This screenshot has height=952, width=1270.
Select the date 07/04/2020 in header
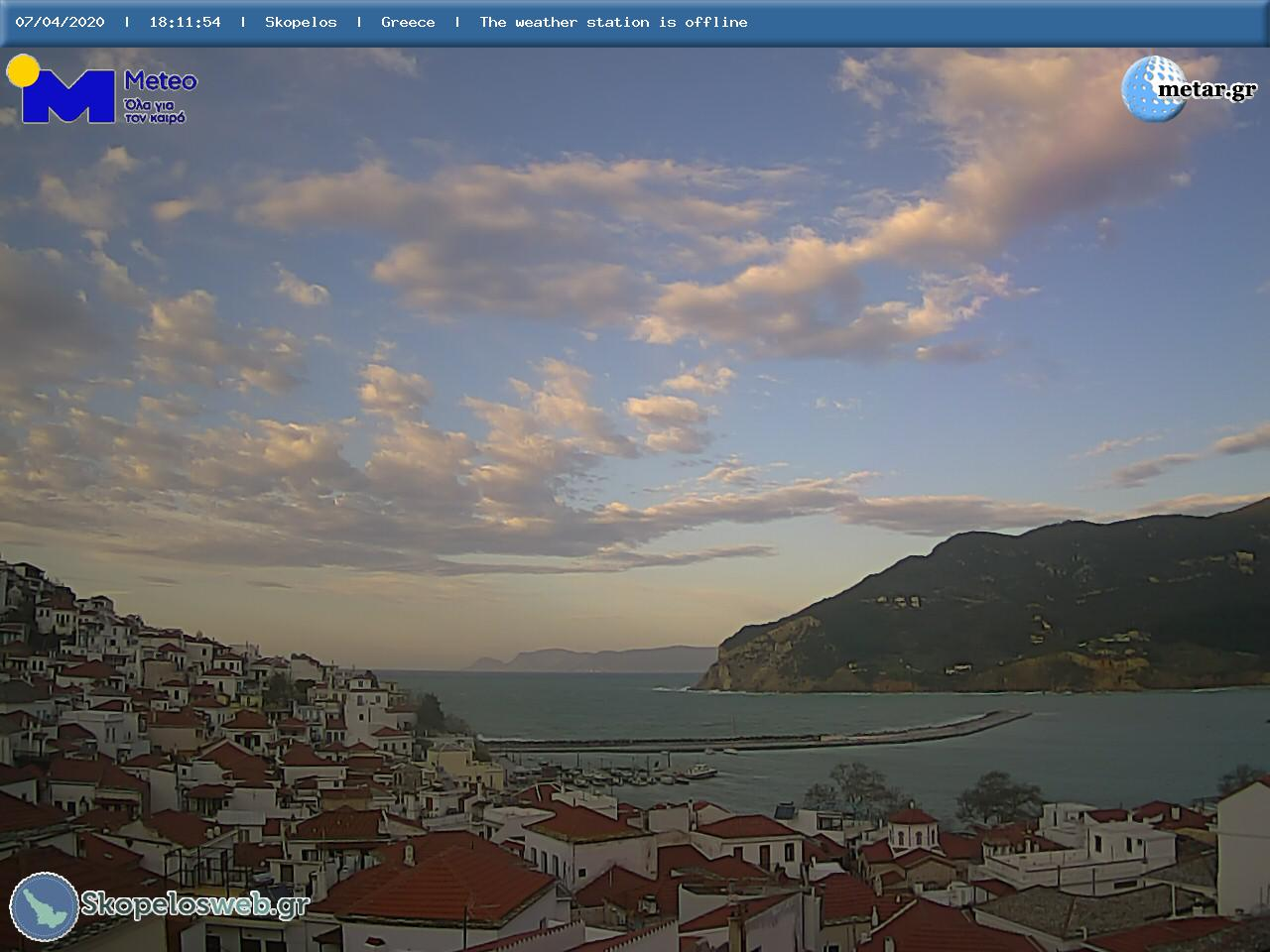tap(60, 22)
